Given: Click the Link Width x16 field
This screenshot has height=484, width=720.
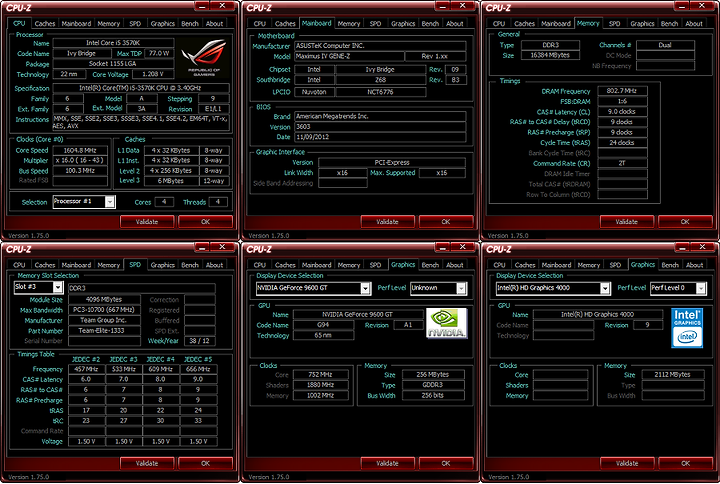Looking at the screenshot, I should [x=343, y=173].
